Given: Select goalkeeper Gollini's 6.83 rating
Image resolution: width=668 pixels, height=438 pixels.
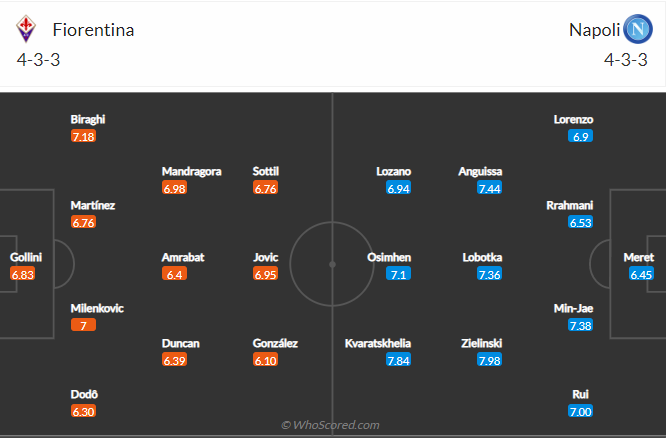Looking at the screenshot, I should [x=23, y=274].
